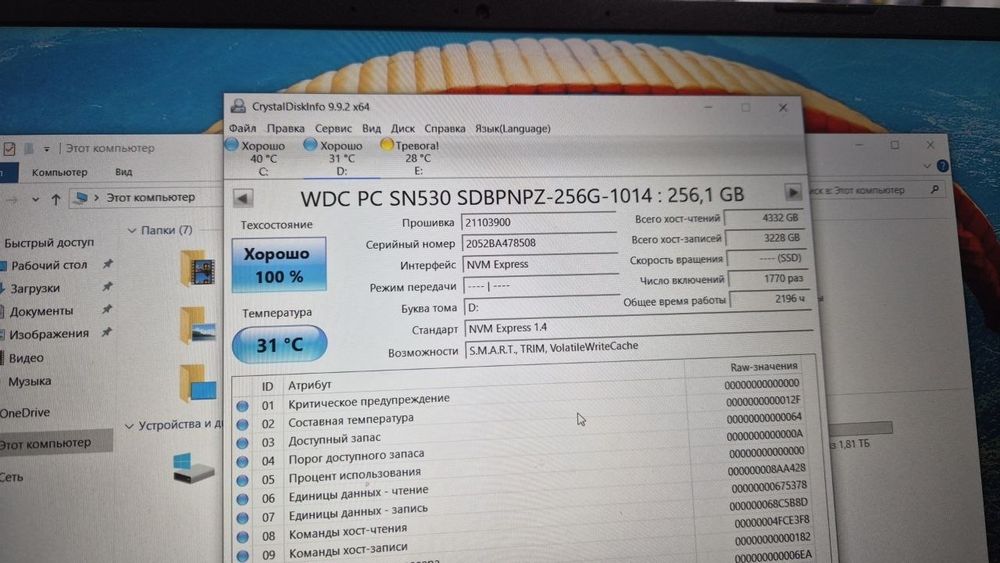
Task: Select the Videos folder icon with film strip
Action: pos(198,268)
